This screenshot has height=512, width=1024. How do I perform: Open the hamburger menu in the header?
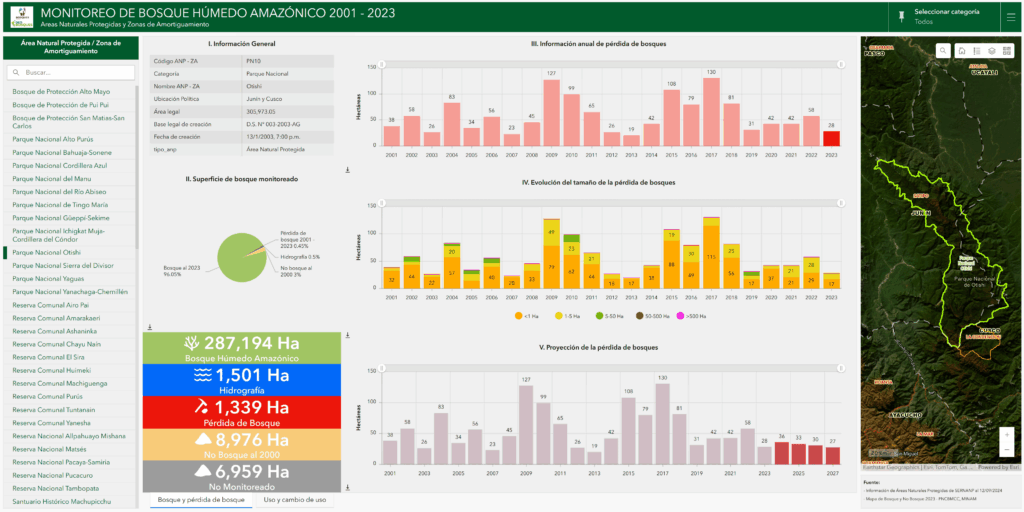click(1010, 16)
